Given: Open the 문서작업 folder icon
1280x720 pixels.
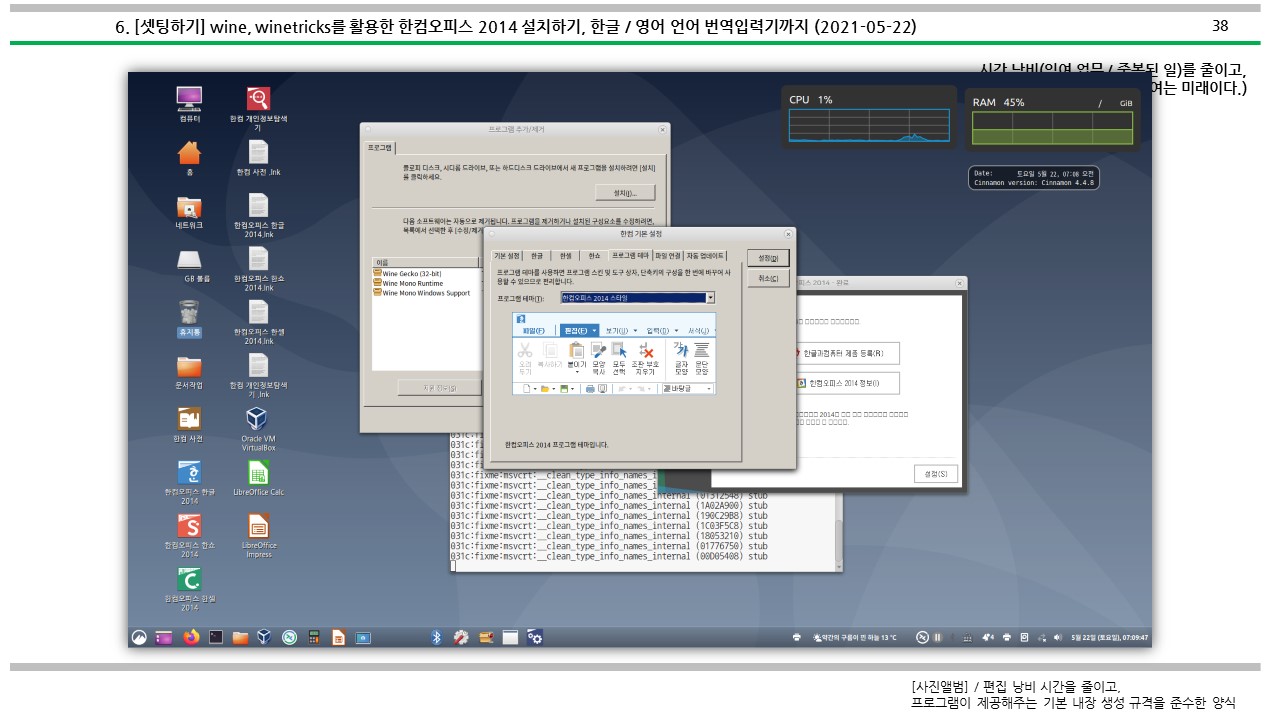Looking at the screenshot, I should tap(190, 366).
